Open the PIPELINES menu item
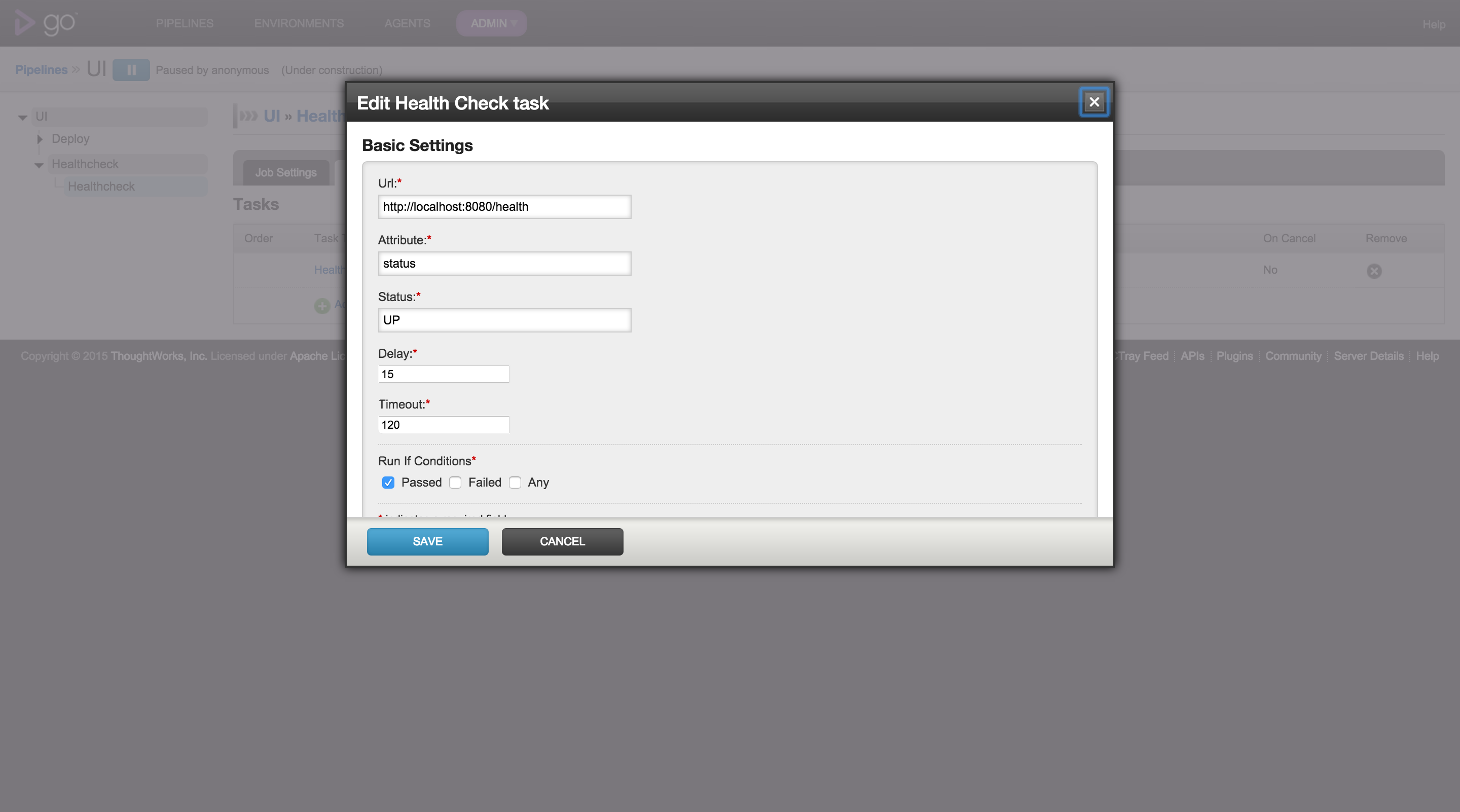 tap(185, 23)
